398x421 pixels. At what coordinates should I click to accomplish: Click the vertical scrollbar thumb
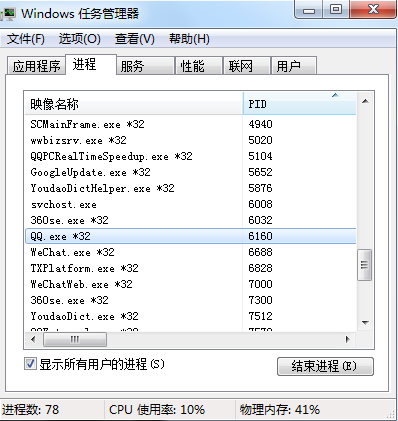364,265
